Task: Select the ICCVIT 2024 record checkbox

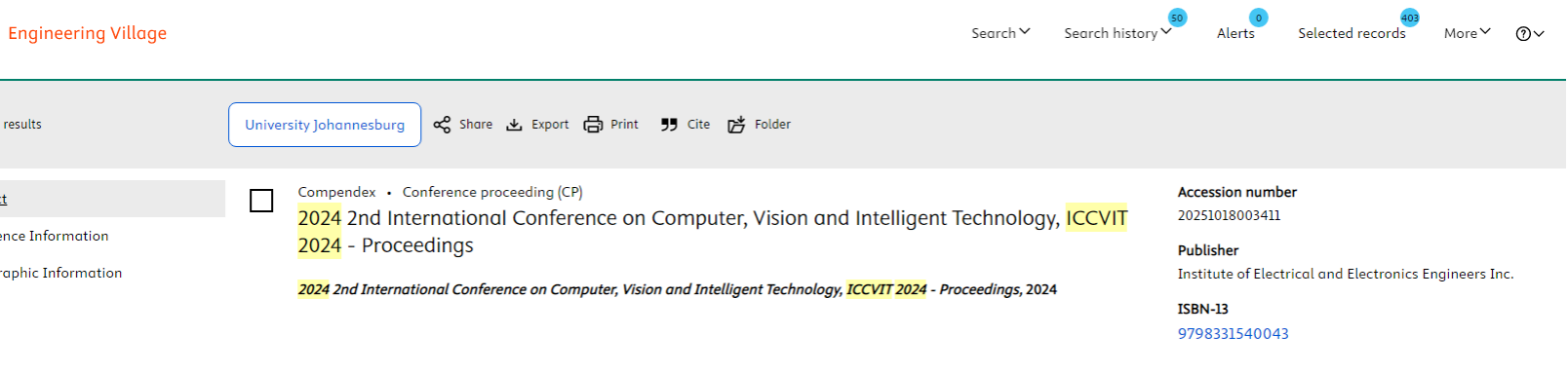Action: 261,201
